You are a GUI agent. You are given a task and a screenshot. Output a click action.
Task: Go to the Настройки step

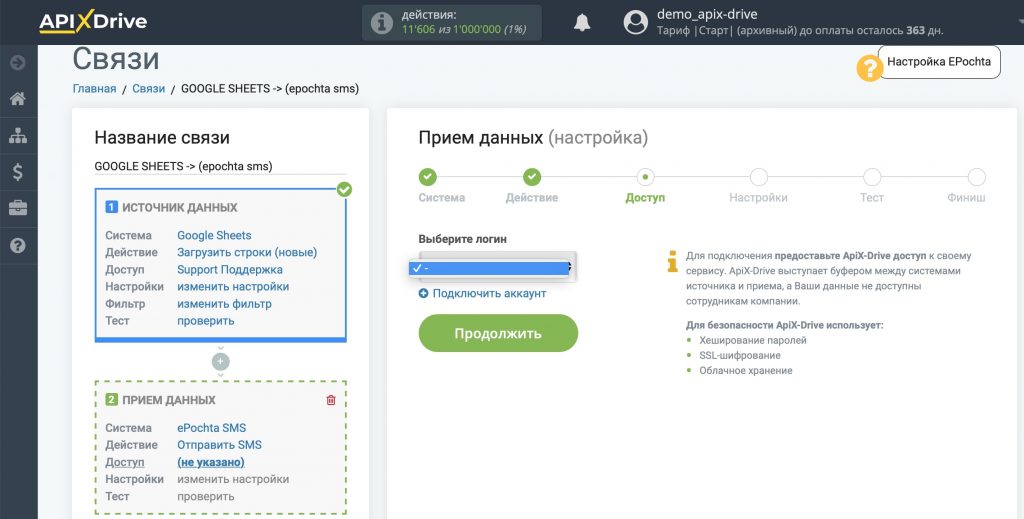coord(758,177)
